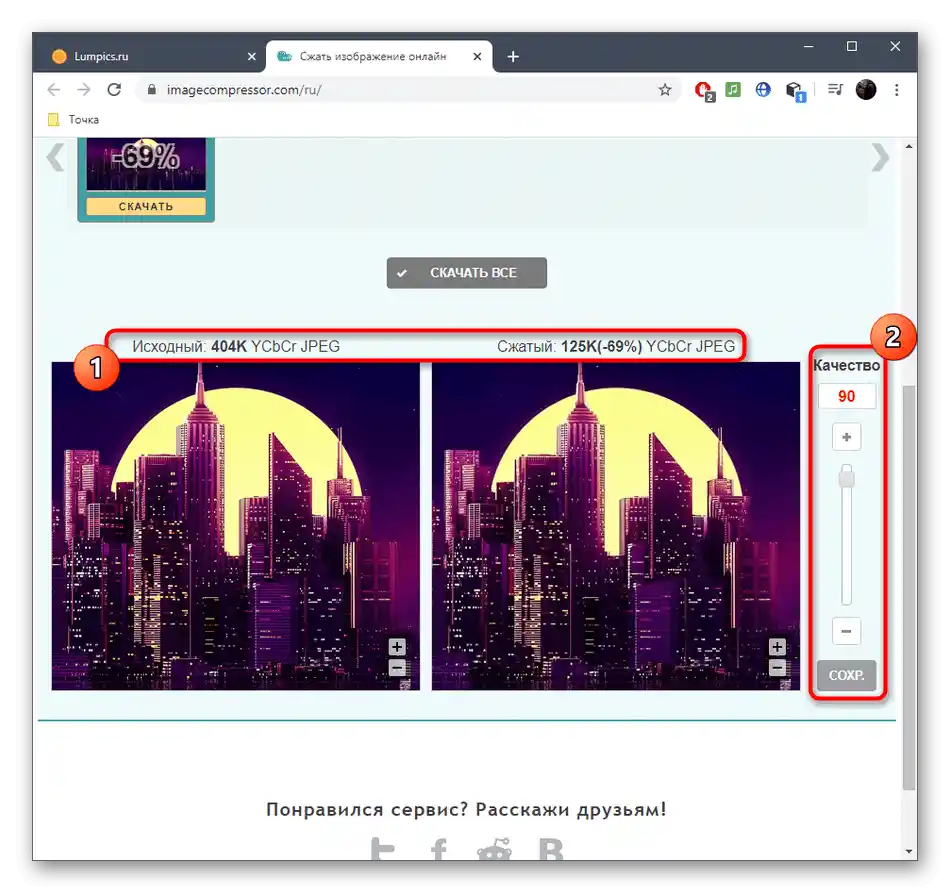The width and height of the screenshot is (950, 893).
Task: Bookmark this page with the star icon
Action: 665,90
